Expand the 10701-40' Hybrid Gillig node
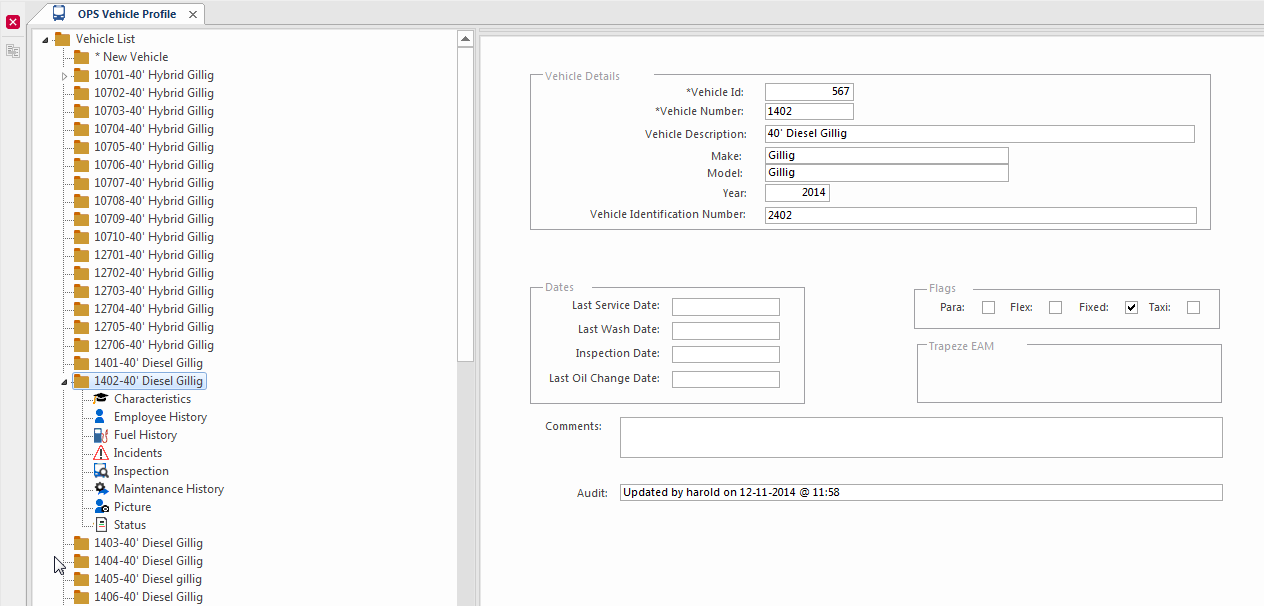 (x=64, y=76)
